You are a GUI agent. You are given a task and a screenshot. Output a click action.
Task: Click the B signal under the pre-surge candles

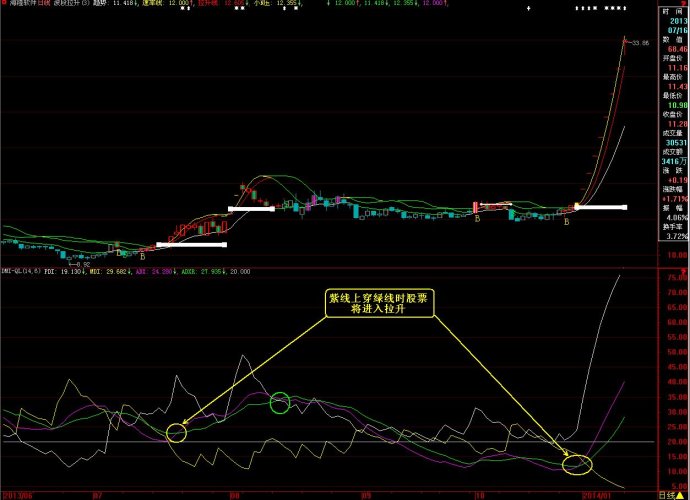point(566,222)
